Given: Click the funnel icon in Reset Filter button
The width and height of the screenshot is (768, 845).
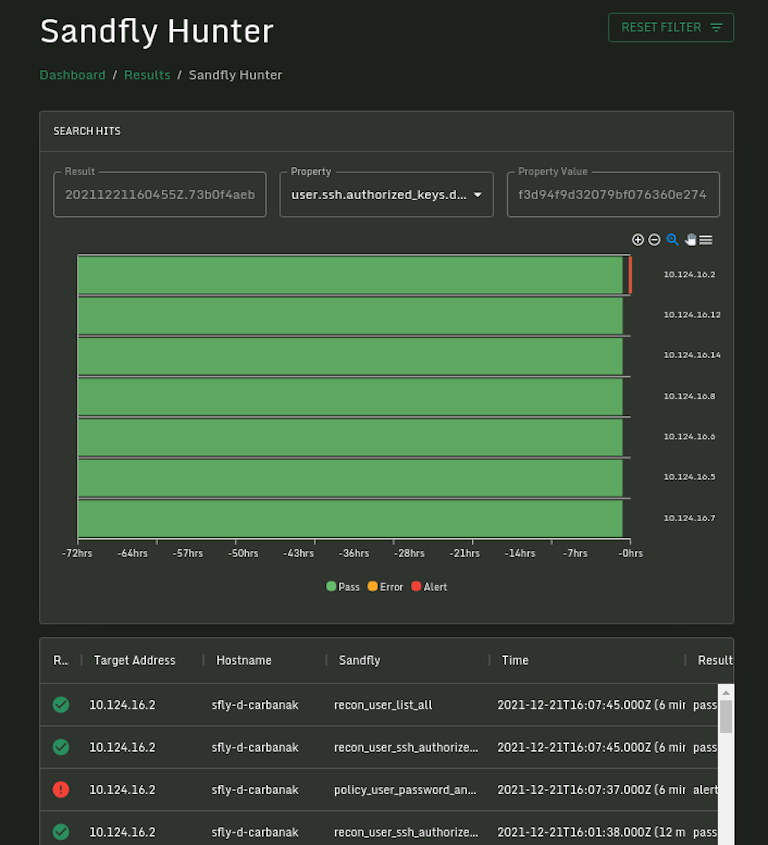Looking at the screenshot, I should [x=718, y=27].
